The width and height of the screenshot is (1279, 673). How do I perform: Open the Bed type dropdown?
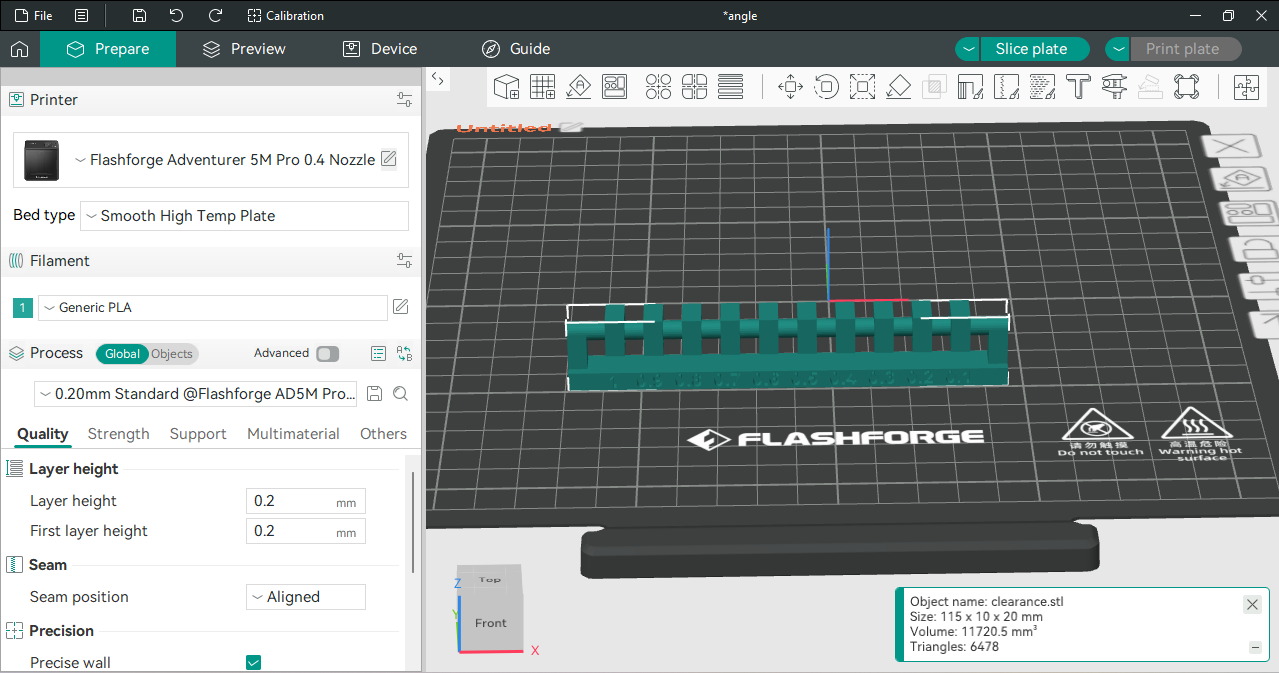(244, 216)
